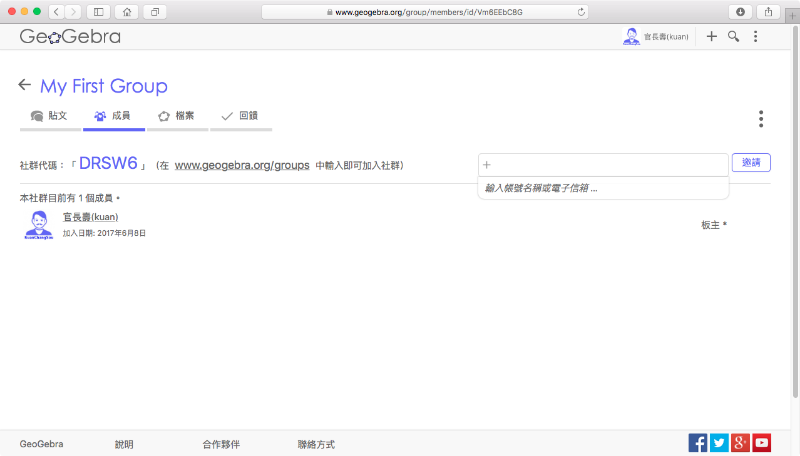
Task: Reload the page in address bar
Action: [x=581, y=12]
